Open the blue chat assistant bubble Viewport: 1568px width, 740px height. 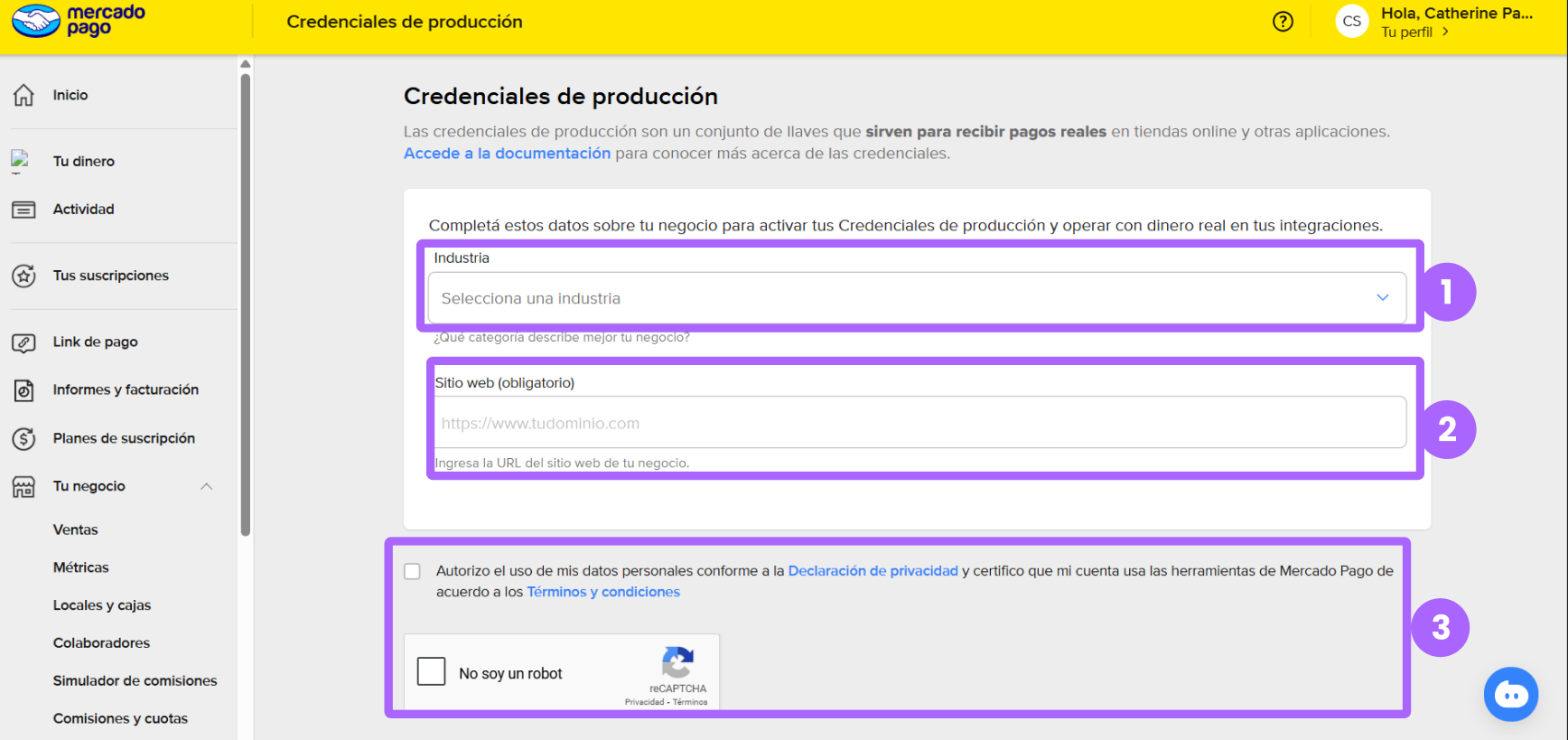1510,694
